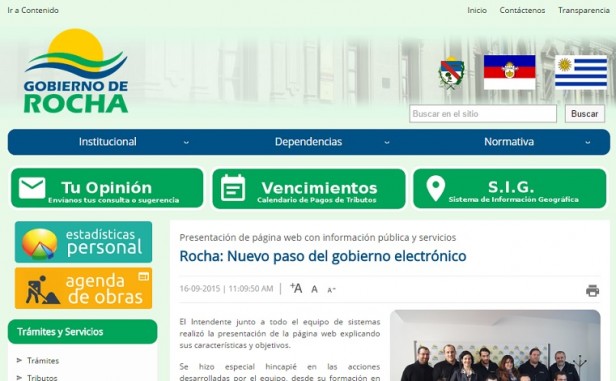
Task: Print the article using printer icon
Action: point(592,290)
